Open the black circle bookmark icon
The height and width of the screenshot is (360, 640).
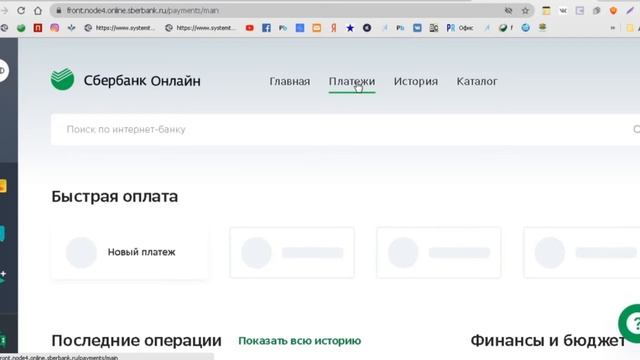[x=367, y=28]
